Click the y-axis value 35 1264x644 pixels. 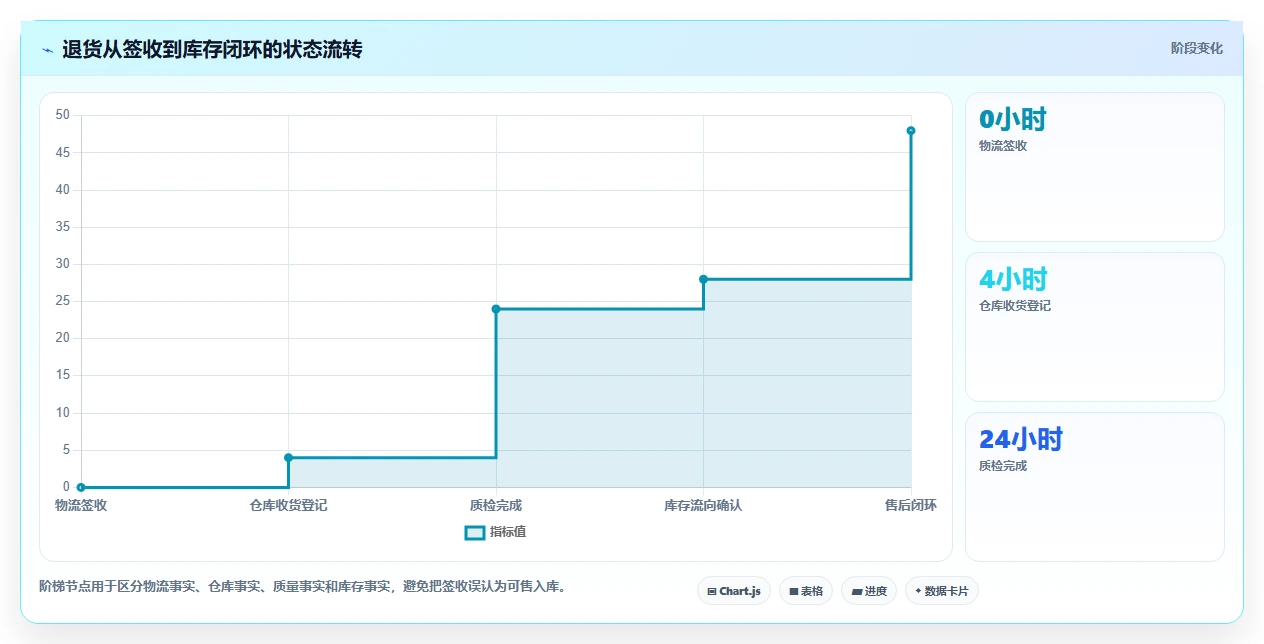tap(62, 227)
